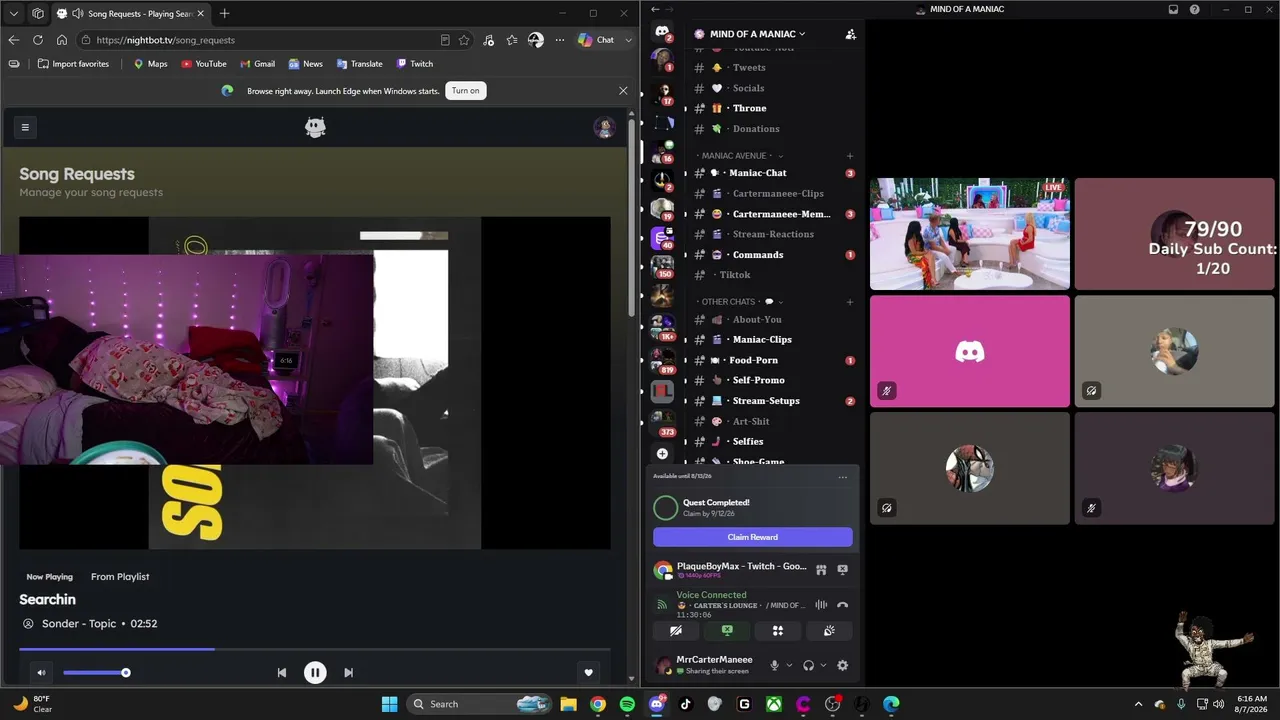Adjust the Nightbot volume slider

[x=95, y=672]
